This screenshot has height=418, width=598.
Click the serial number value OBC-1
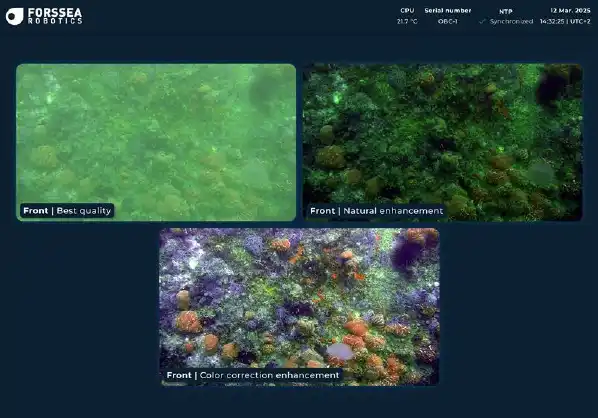click(448, 21)
